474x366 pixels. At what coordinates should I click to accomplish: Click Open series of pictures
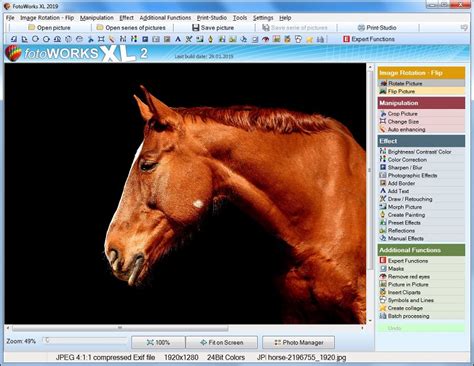131,28
